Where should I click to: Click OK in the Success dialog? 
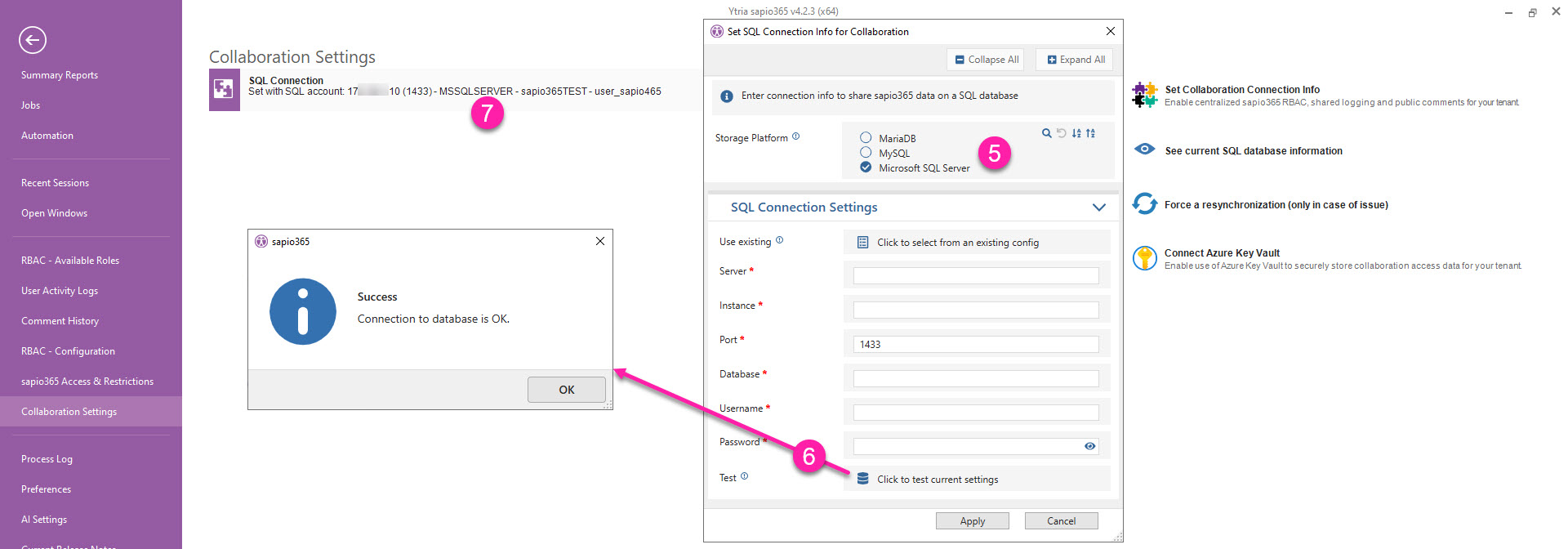567,390
